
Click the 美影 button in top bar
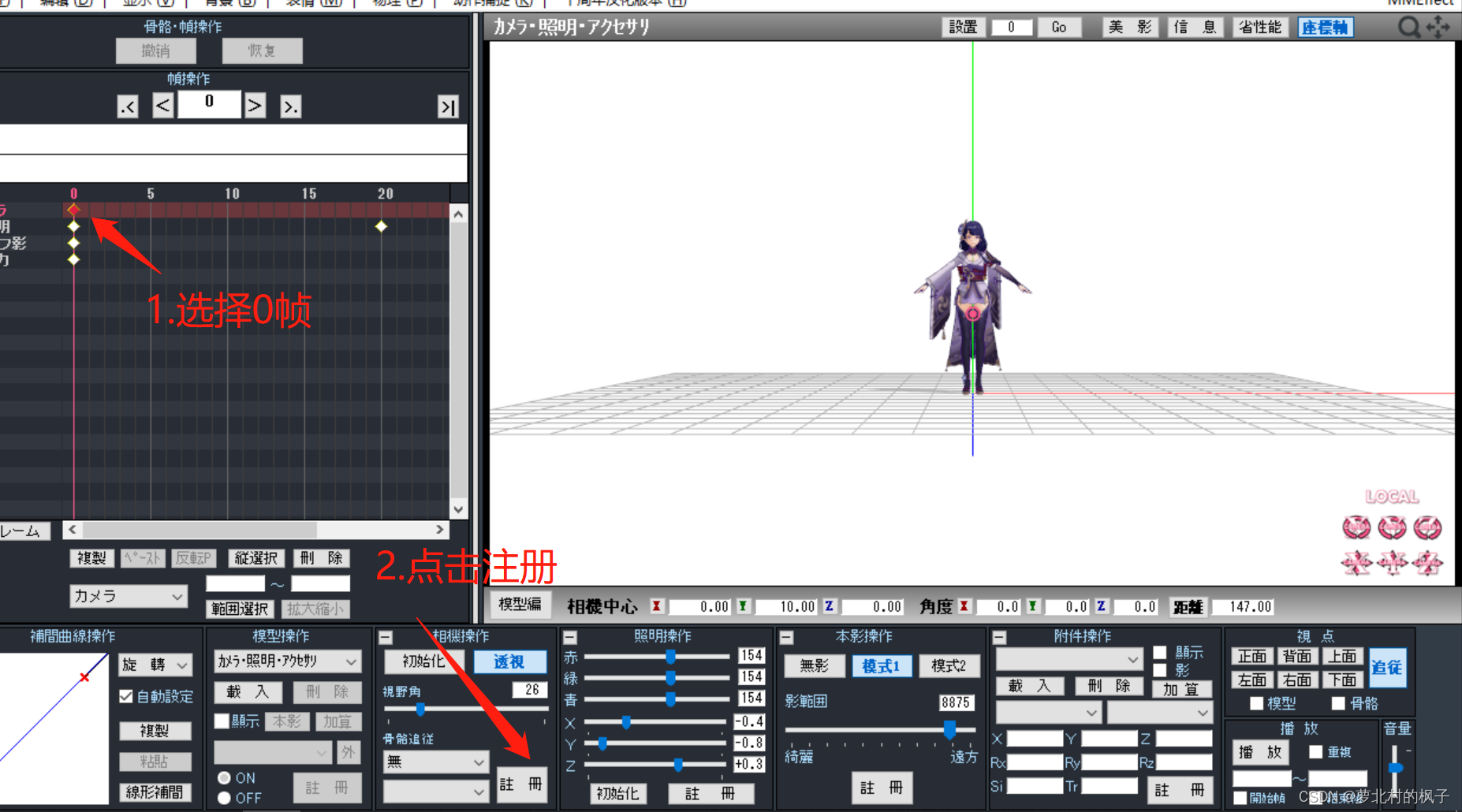[x=1130, y=28]
